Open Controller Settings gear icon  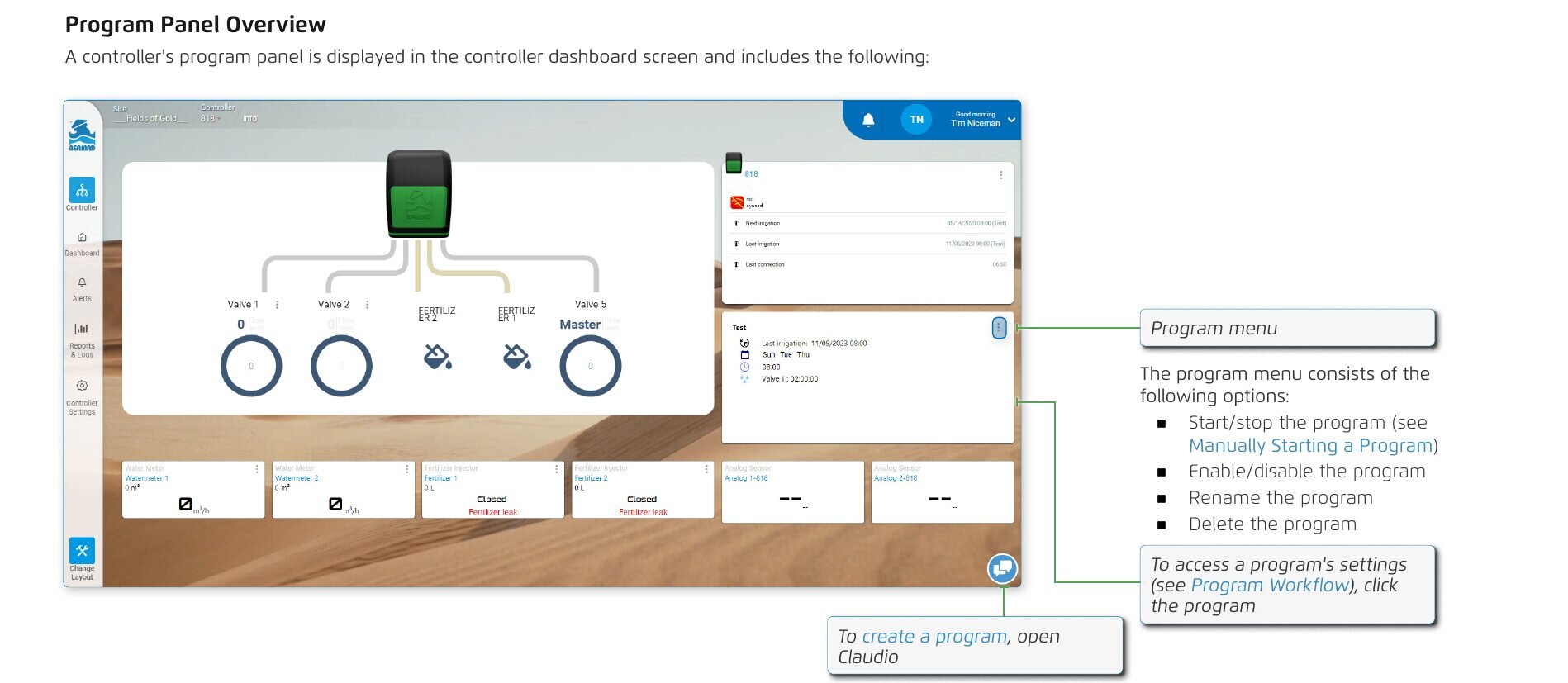tap(82, 386)
